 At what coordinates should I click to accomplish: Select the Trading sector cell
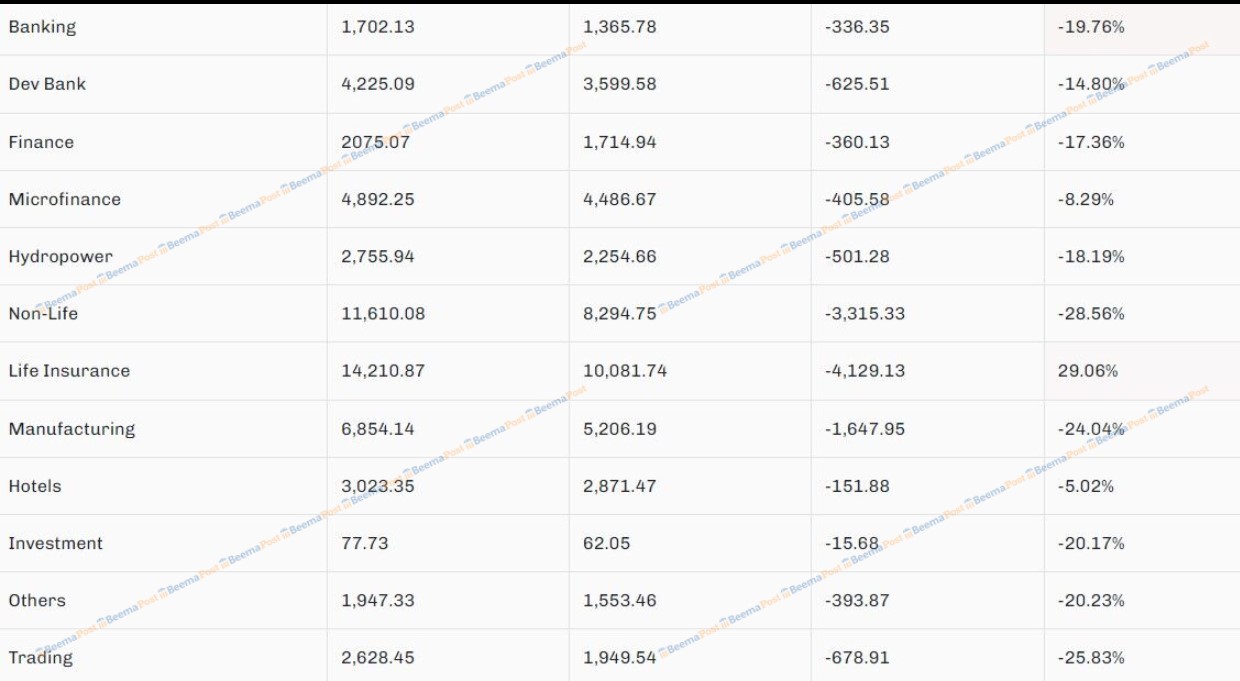click(41, 657)
